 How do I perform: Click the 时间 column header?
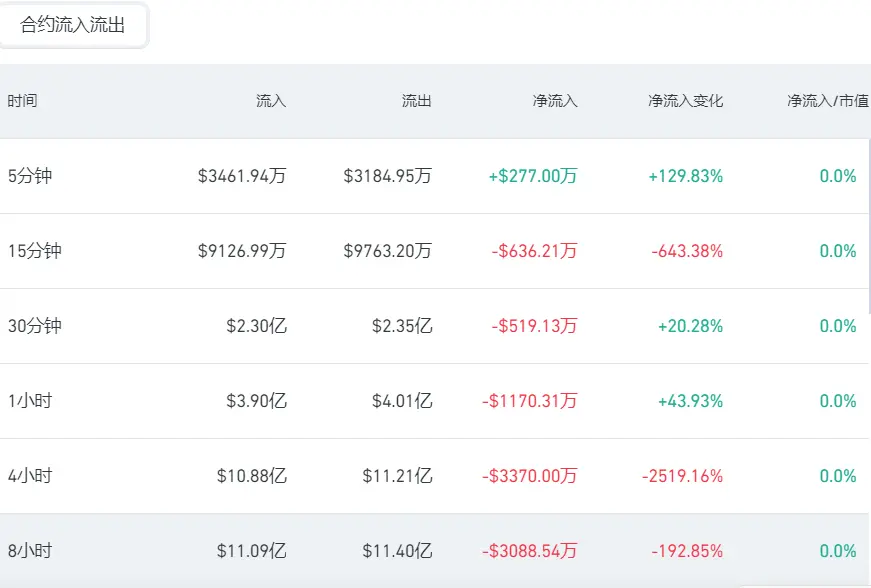22,100
